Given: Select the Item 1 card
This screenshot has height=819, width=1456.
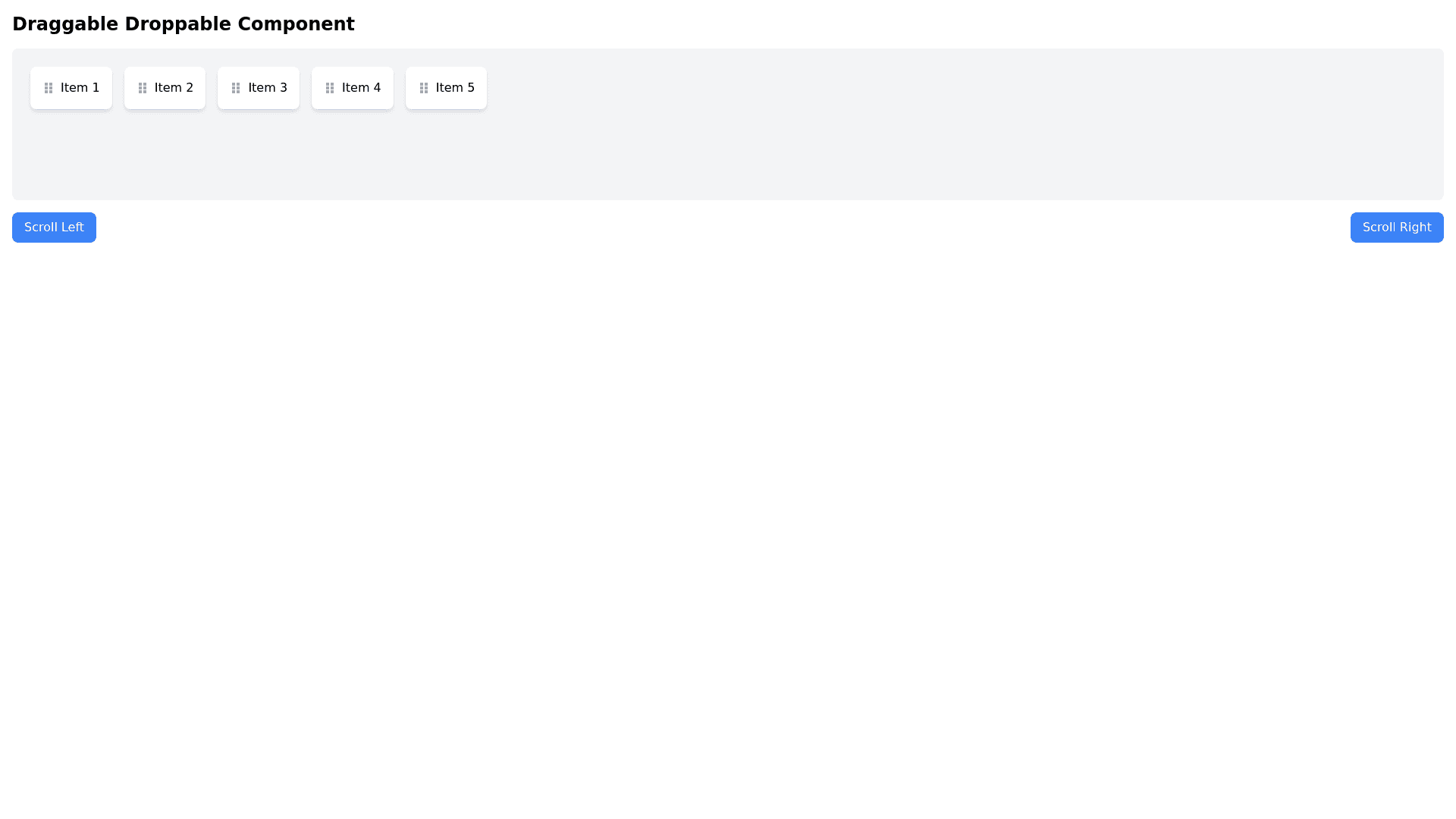Looking at the screenshot, I should point(71,88).
